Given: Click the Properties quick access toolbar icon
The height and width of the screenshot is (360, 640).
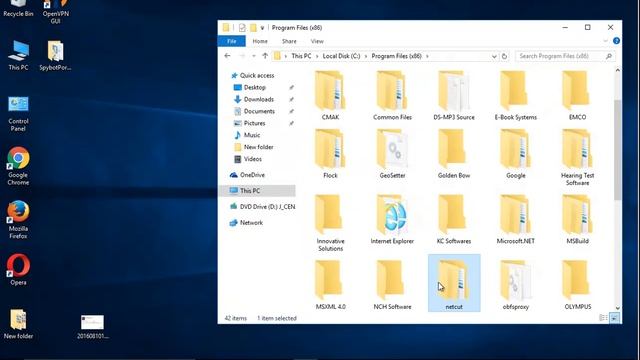Looking at the screenshot, I should pyautogui.click(x=242, y=27).
